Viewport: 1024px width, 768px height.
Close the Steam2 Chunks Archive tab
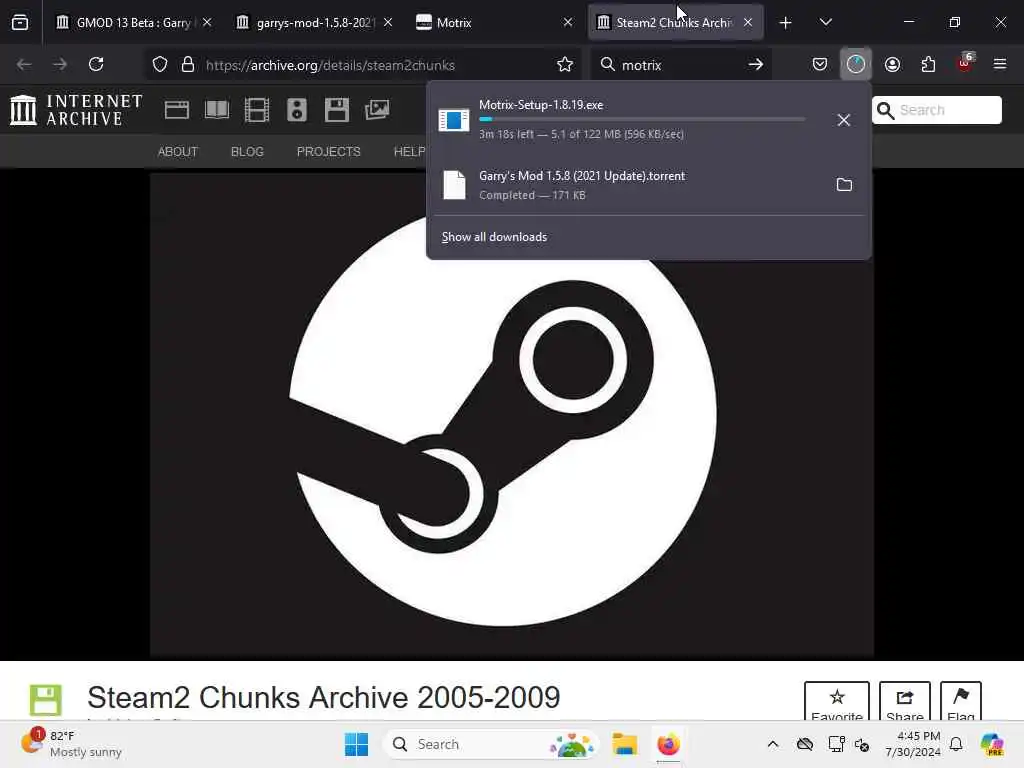748,23
